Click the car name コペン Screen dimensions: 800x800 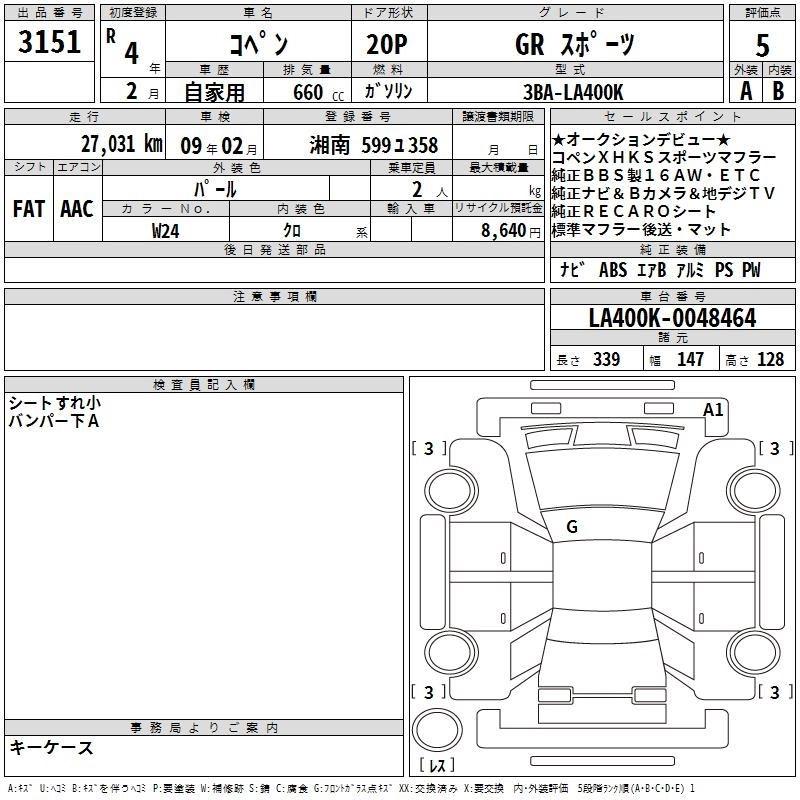point(258,45)
